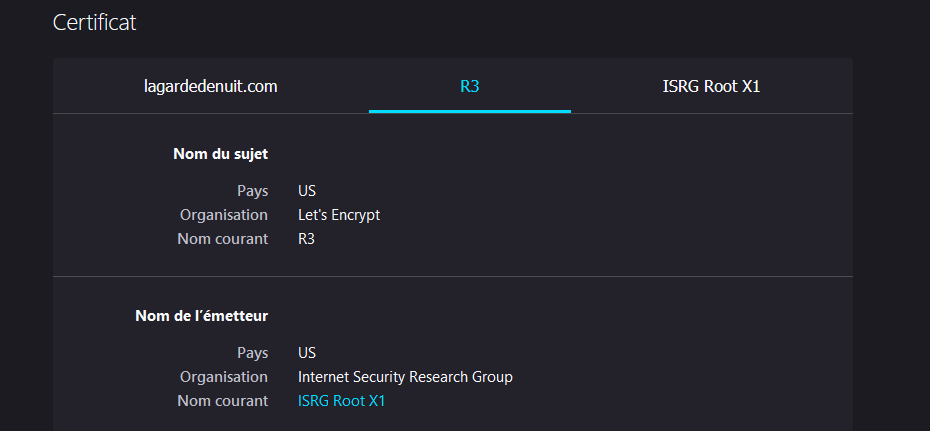Screen dimensions: 930x431
Task: Follow the blue ISRG Root X1 issuer link
Action: point(342,401)
